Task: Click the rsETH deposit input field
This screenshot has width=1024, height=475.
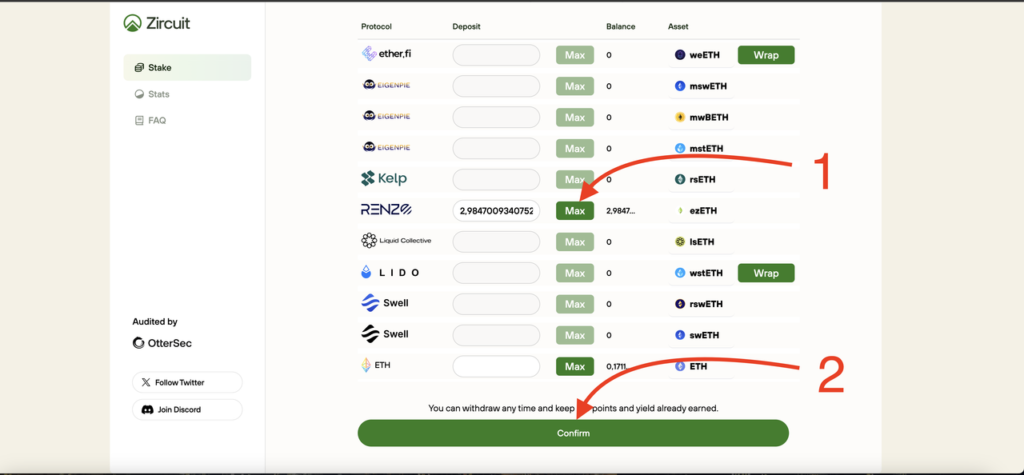Action: [496, 180]
